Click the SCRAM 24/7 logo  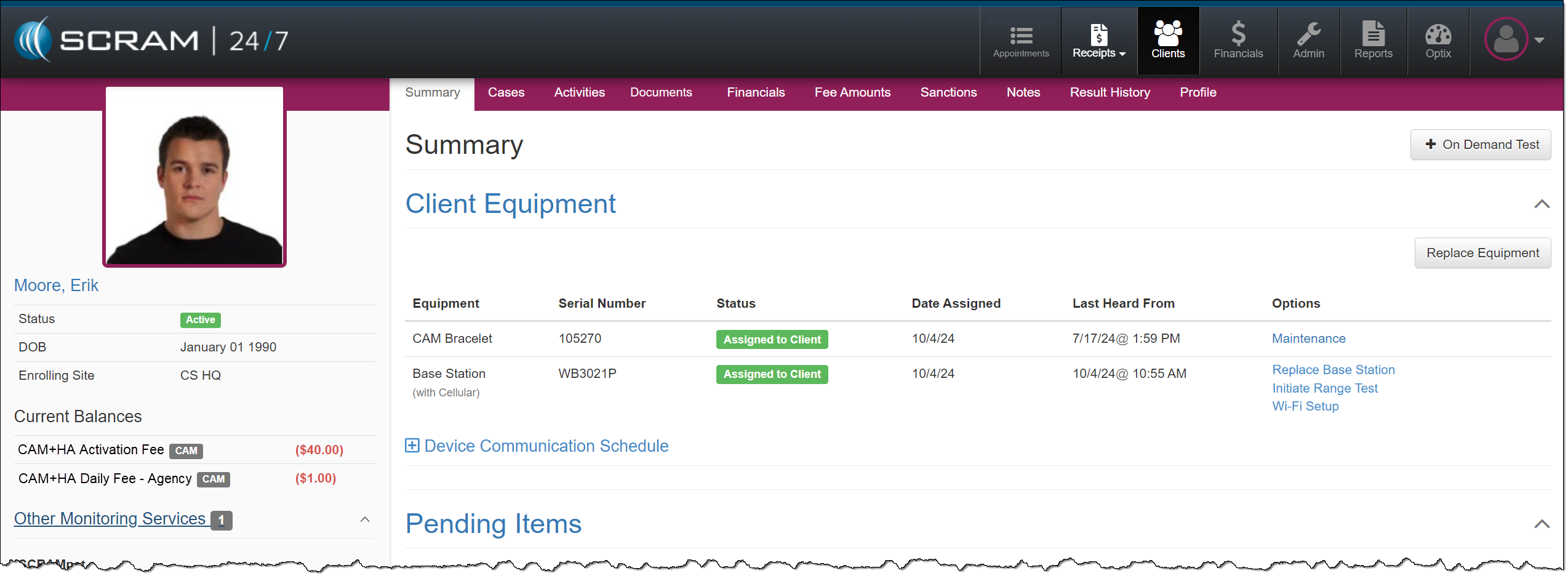point(151,41)
